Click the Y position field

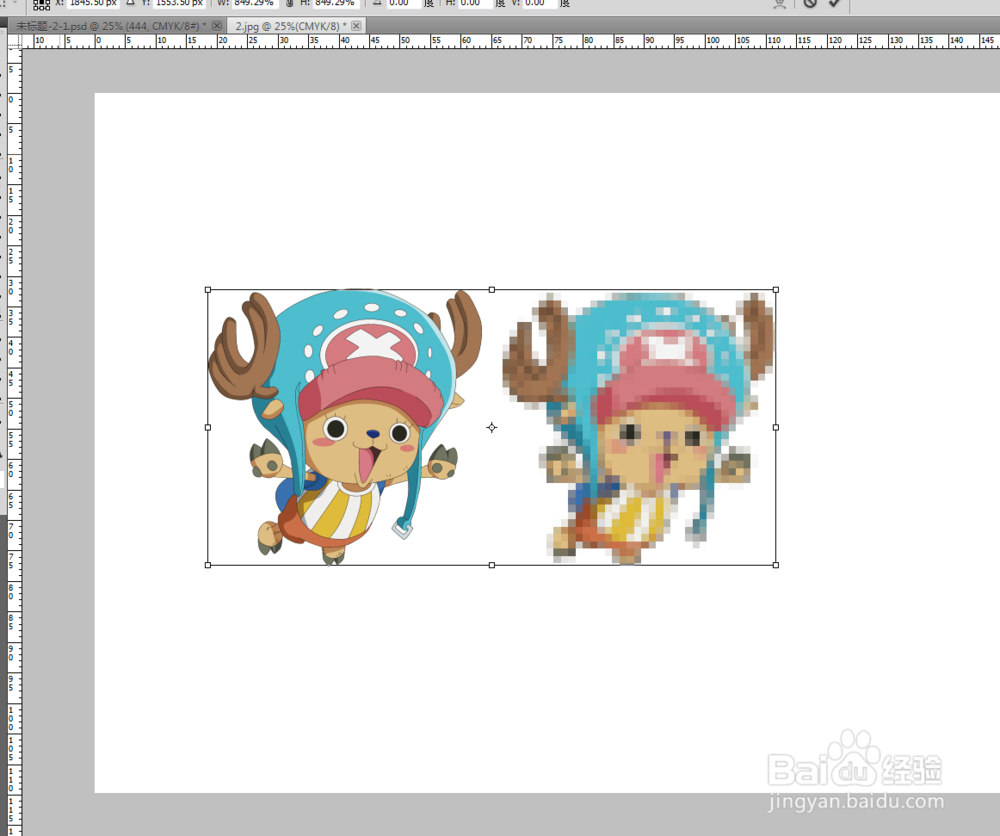(180, 3)
